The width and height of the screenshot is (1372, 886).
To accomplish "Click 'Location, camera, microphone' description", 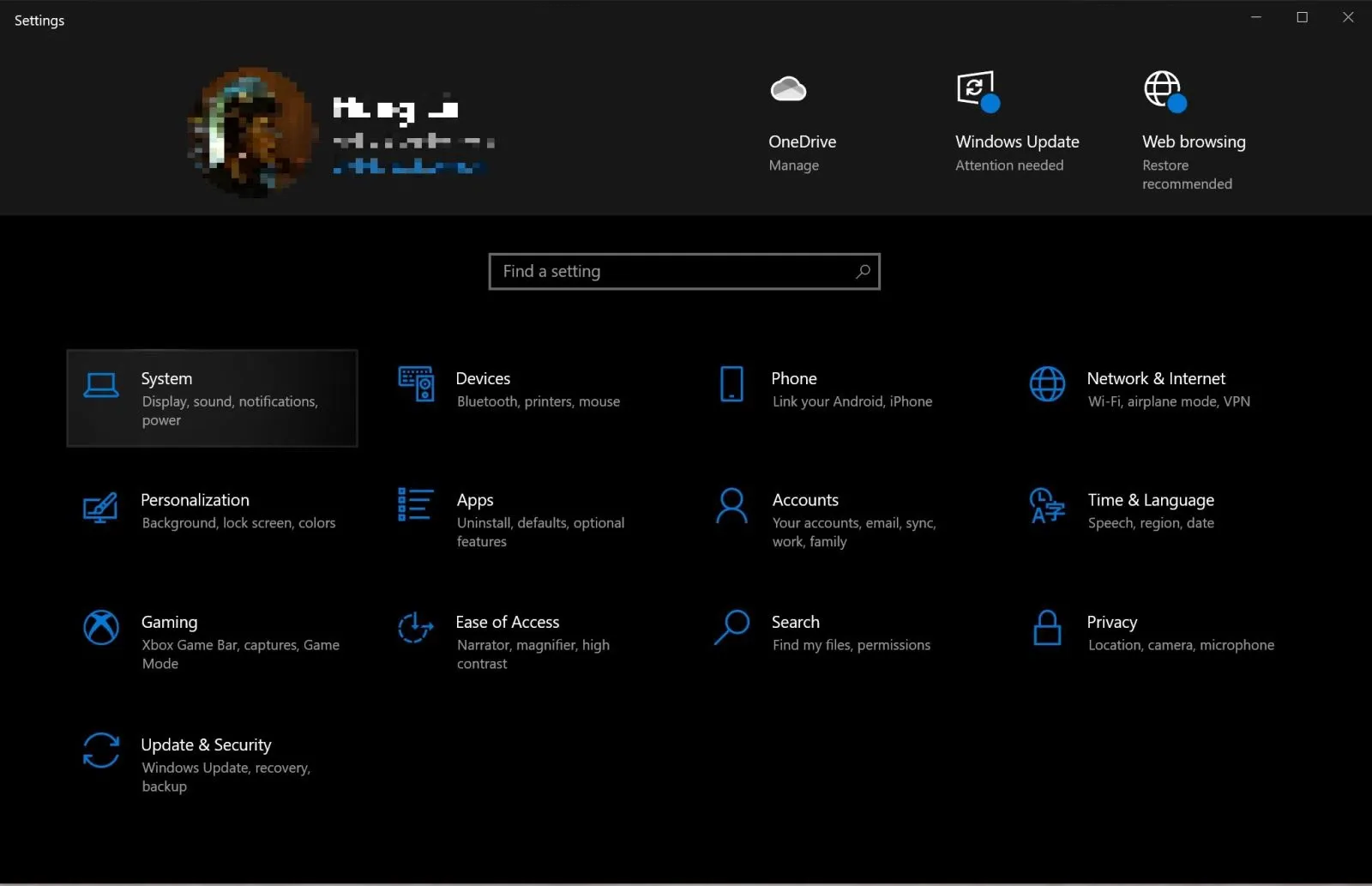I will (x=1181, y=645).
